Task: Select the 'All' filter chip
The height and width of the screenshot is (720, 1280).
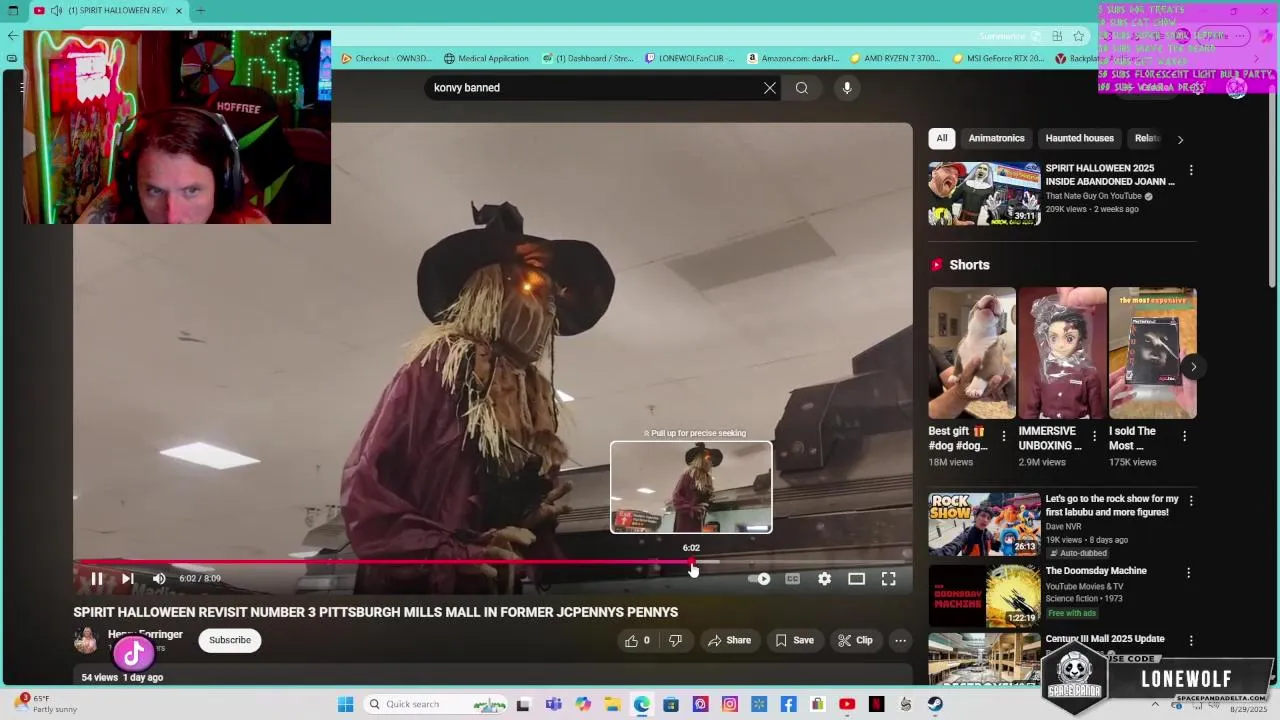Action: pyautogui.click(x=942, y=138)
